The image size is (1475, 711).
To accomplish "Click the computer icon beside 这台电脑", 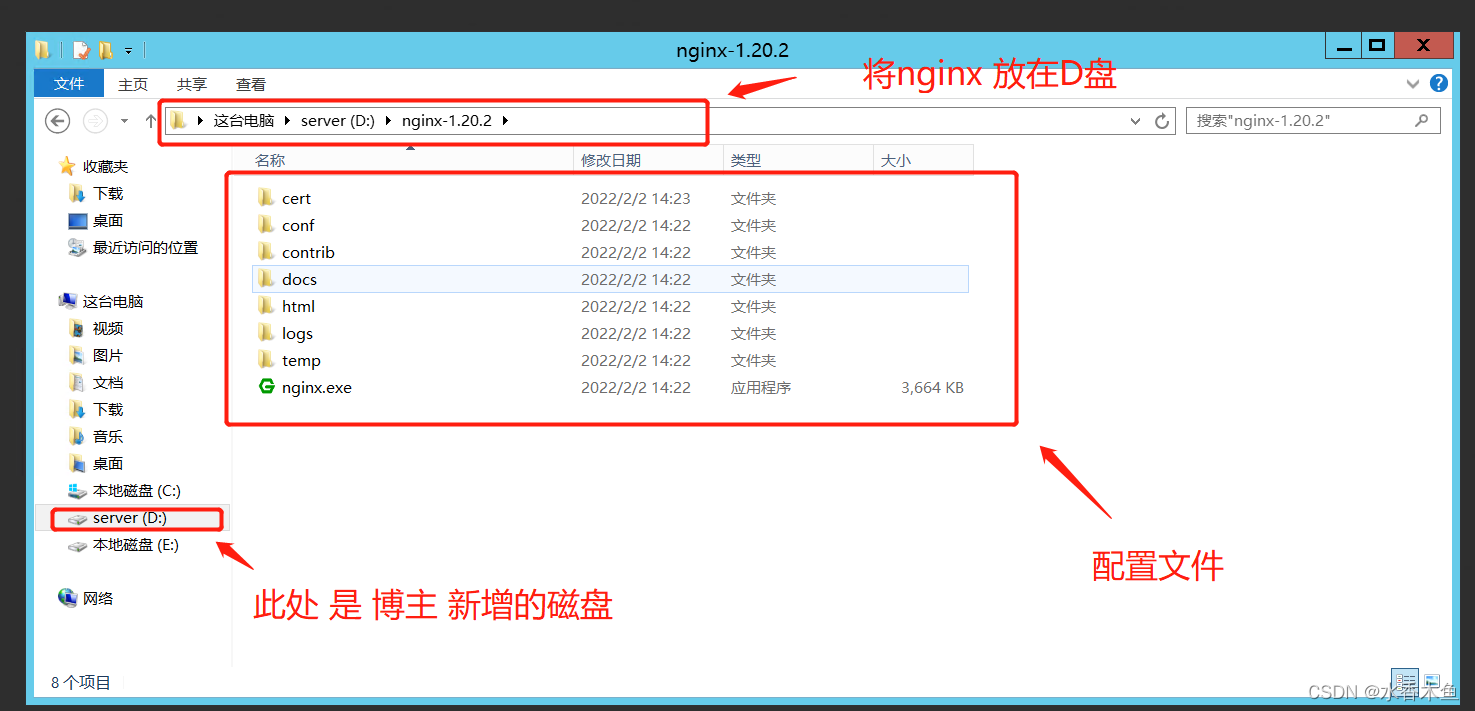I will 67,301.
